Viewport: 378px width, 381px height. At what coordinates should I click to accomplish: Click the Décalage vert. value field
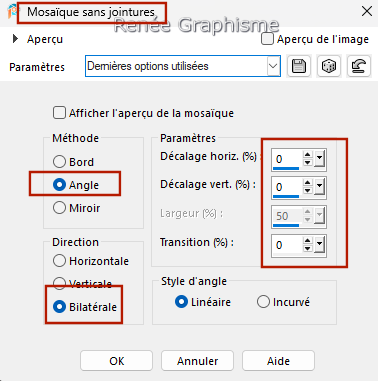tap(287, 187)
